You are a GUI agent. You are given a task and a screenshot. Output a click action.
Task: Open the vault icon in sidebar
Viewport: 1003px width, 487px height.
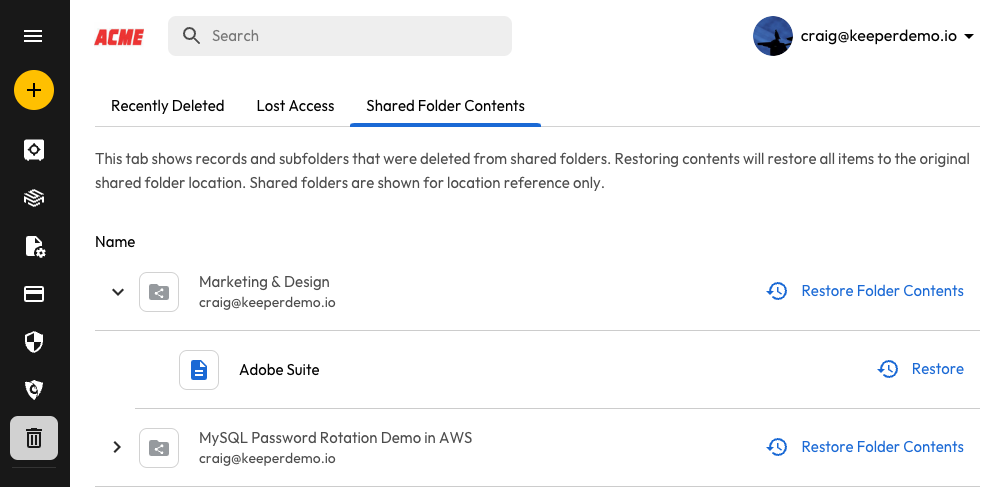click(33, 149)
